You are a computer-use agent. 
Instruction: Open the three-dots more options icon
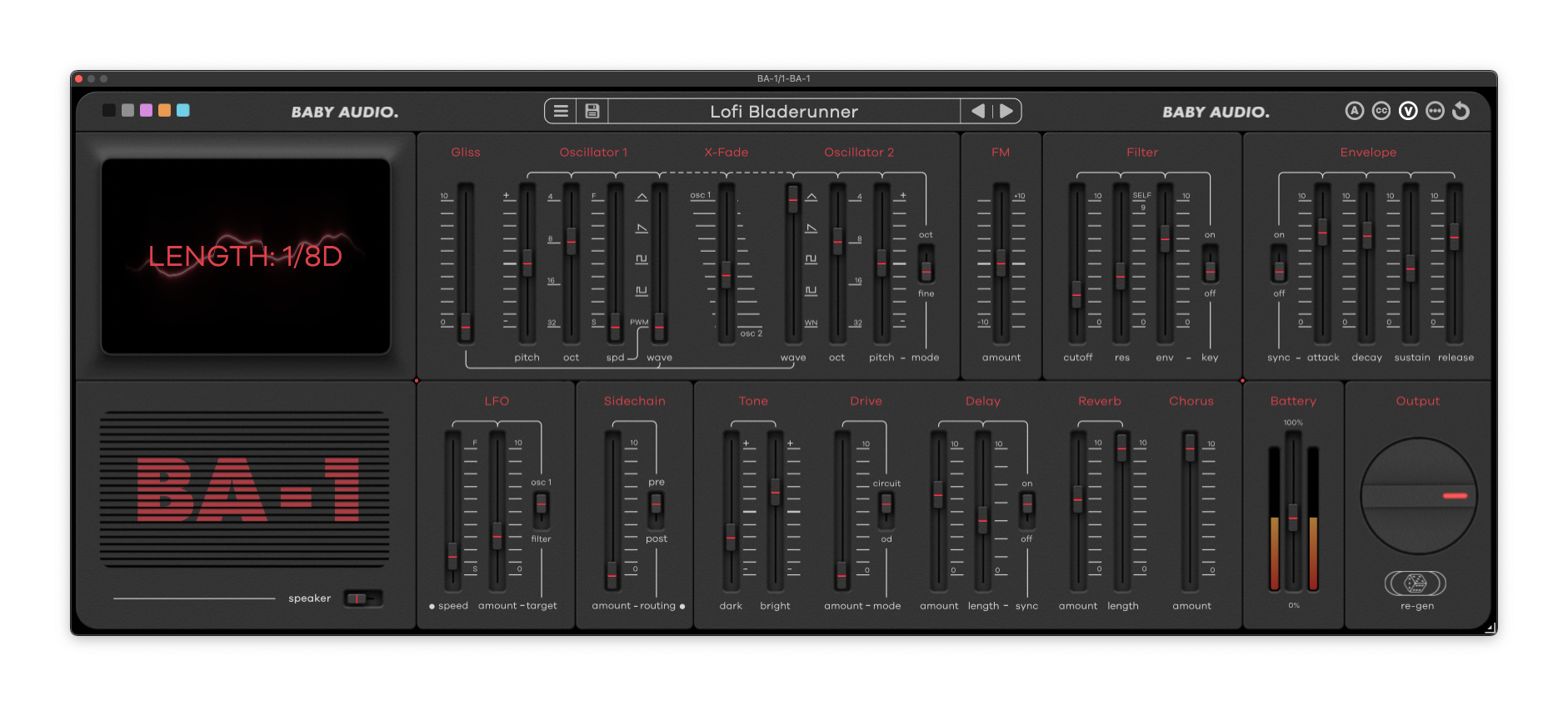coord(1435,111)
